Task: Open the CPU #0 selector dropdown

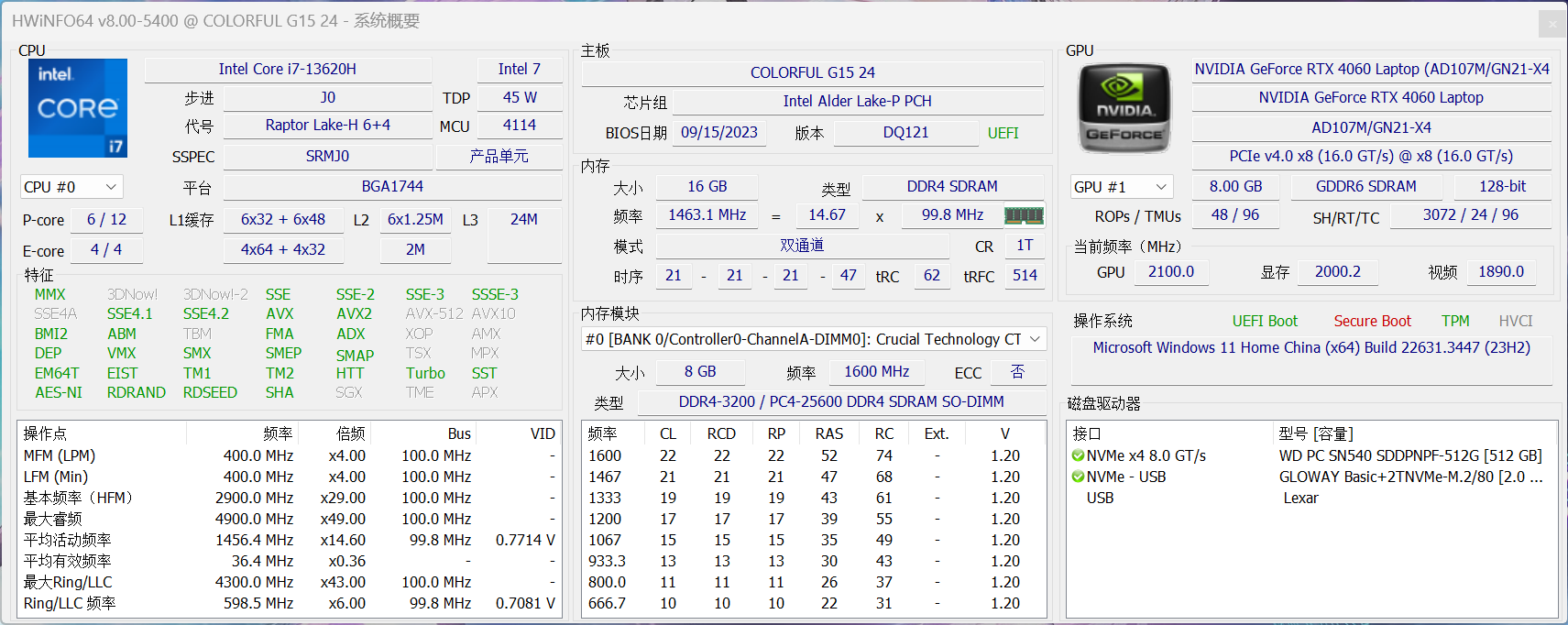Action: (x=71, y=187)
